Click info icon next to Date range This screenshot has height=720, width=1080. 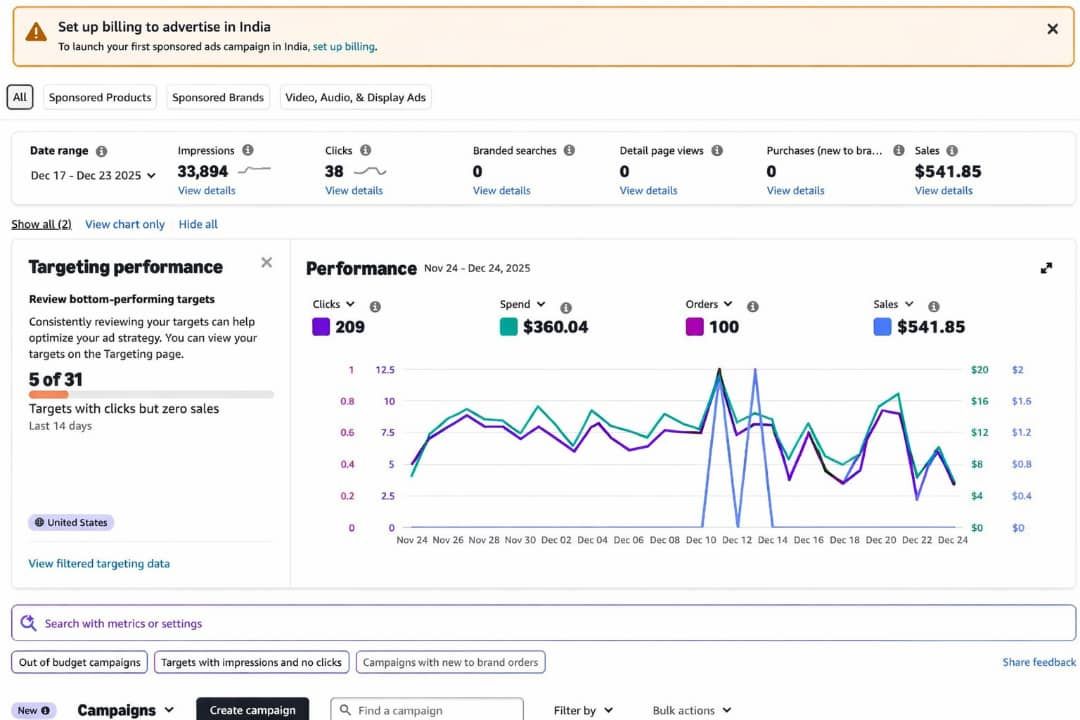pos(101,151)
